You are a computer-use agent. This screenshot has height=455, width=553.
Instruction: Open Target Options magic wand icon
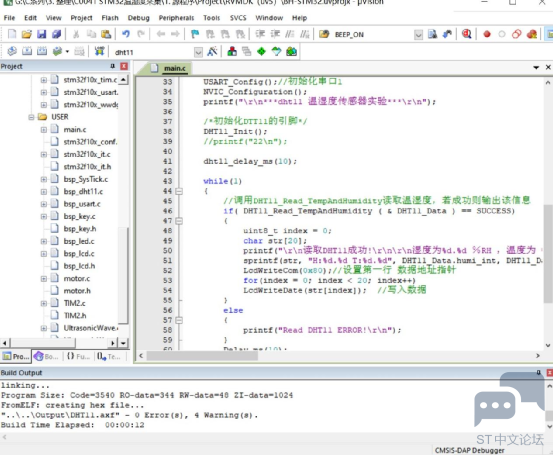(x=212, y=52)
